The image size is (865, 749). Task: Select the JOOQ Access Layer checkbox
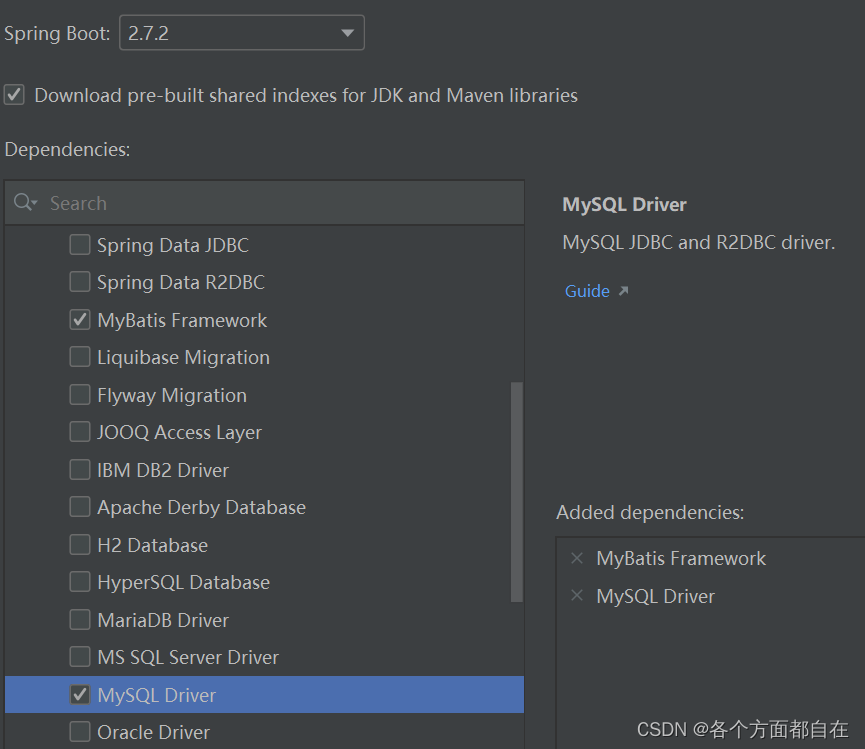click(79, 432)
